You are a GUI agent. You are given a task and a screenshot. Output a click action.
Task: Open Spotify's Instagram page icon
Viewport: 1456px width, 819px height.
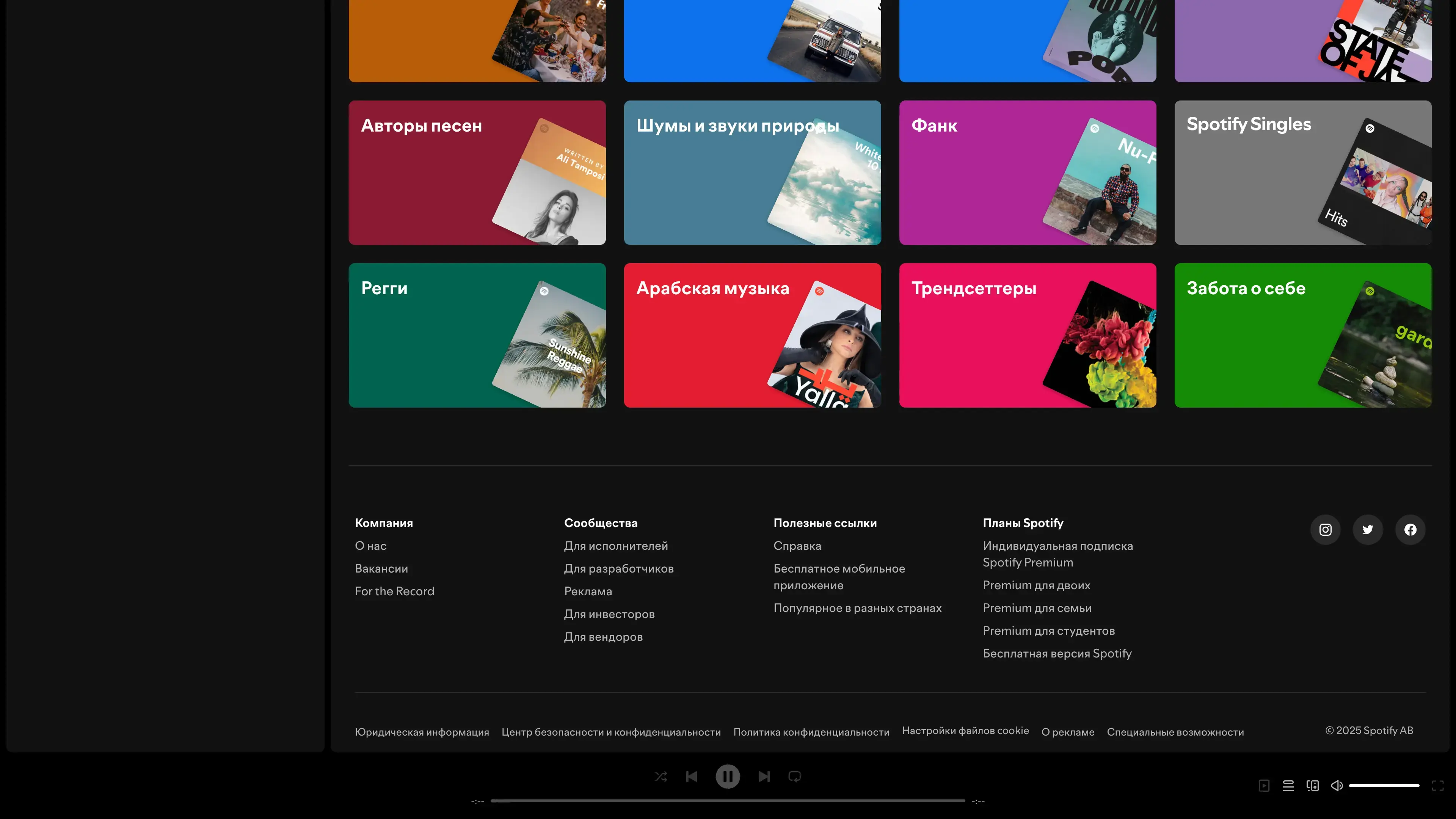coord(1325,530)
